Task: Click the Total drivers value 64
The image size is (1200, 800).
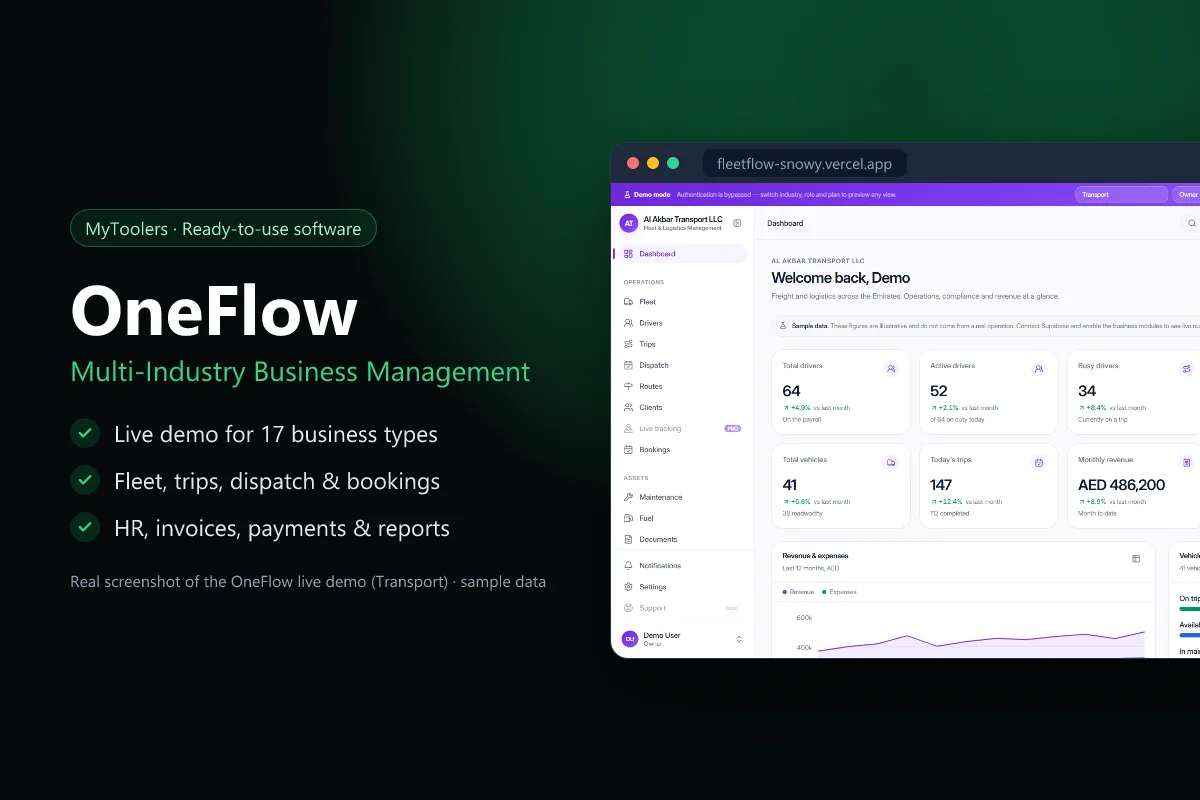Action: pyautogui.click(x=791, y=391)
